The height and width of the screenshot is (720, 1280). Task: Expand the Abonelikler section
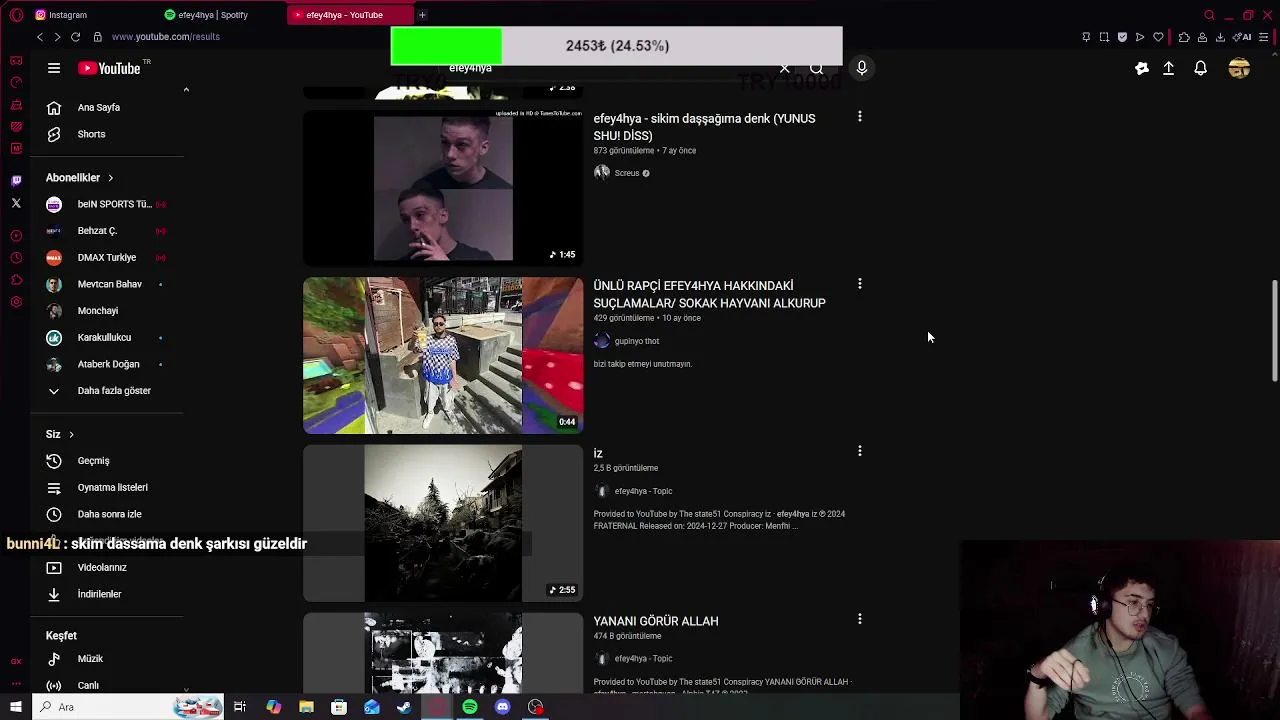pos(79,178)
